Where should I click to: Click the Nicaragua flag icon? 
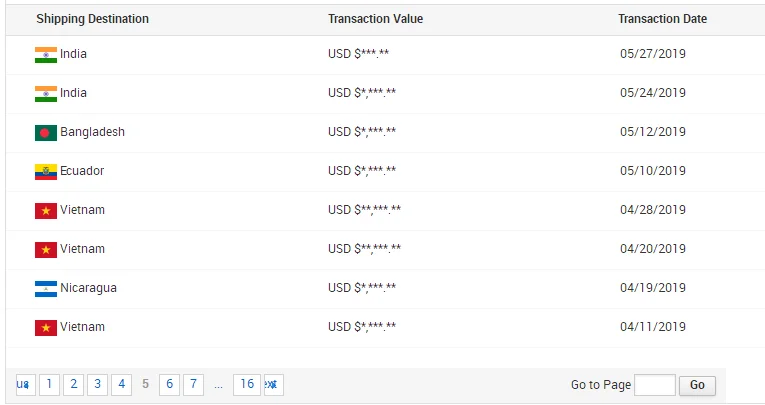[x=45, y=288]
